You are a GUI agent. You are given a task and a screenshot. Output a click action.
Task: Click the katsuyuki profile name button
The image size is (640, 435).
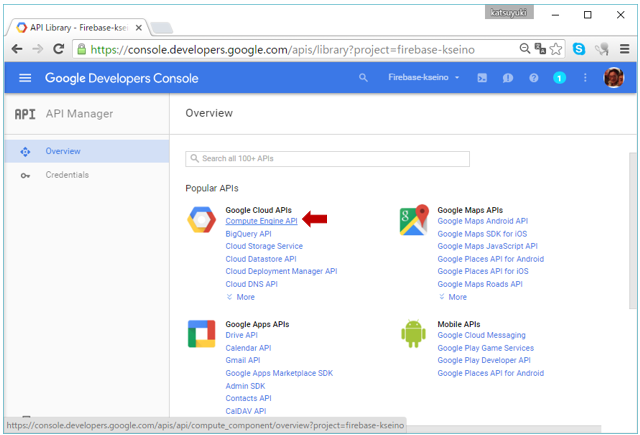click(x=509, y=13)
